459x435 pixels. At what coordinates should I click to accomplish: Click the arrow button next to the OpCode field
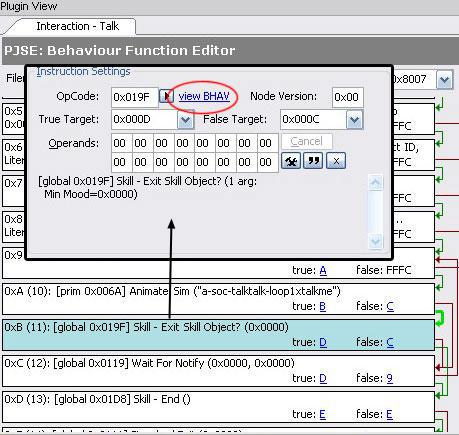tap(166, 96)
